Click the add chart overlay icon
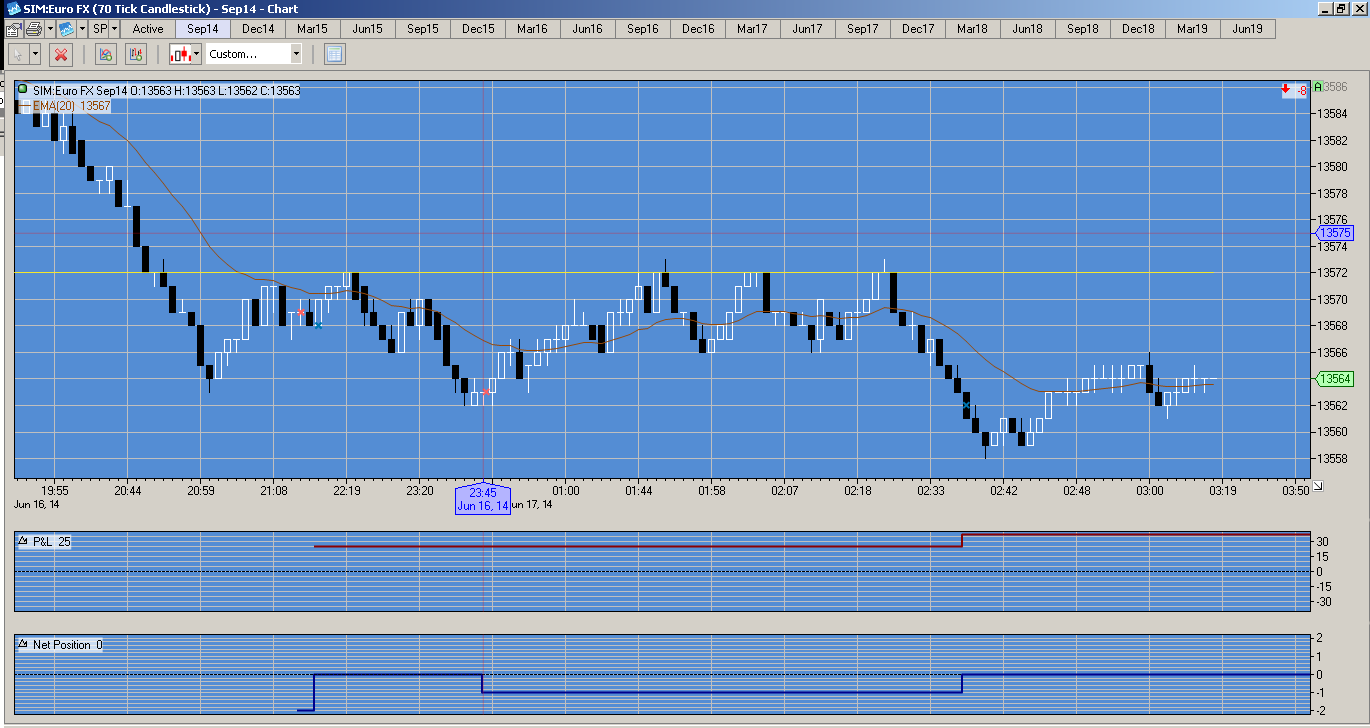Image resolution: width=1370 pixels, height=728 pixels. click(135, 54)
